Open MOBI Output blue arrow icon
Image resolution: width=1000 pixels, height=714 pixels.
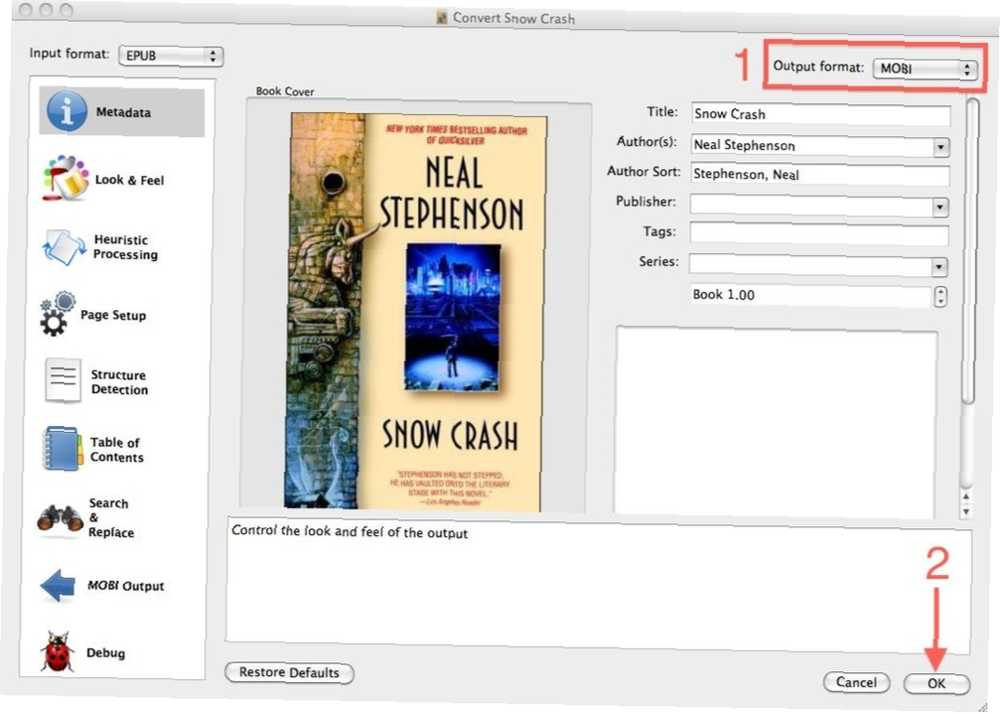pos(58,585)
